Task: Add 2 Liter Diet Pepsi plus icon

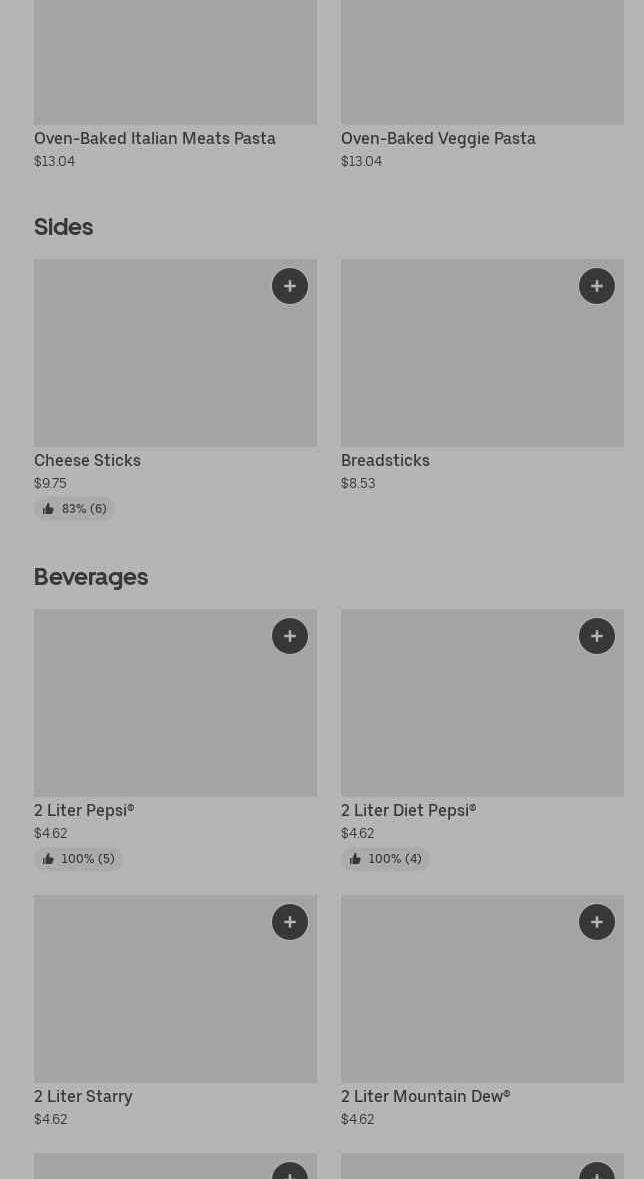Action: click(597, 636)
